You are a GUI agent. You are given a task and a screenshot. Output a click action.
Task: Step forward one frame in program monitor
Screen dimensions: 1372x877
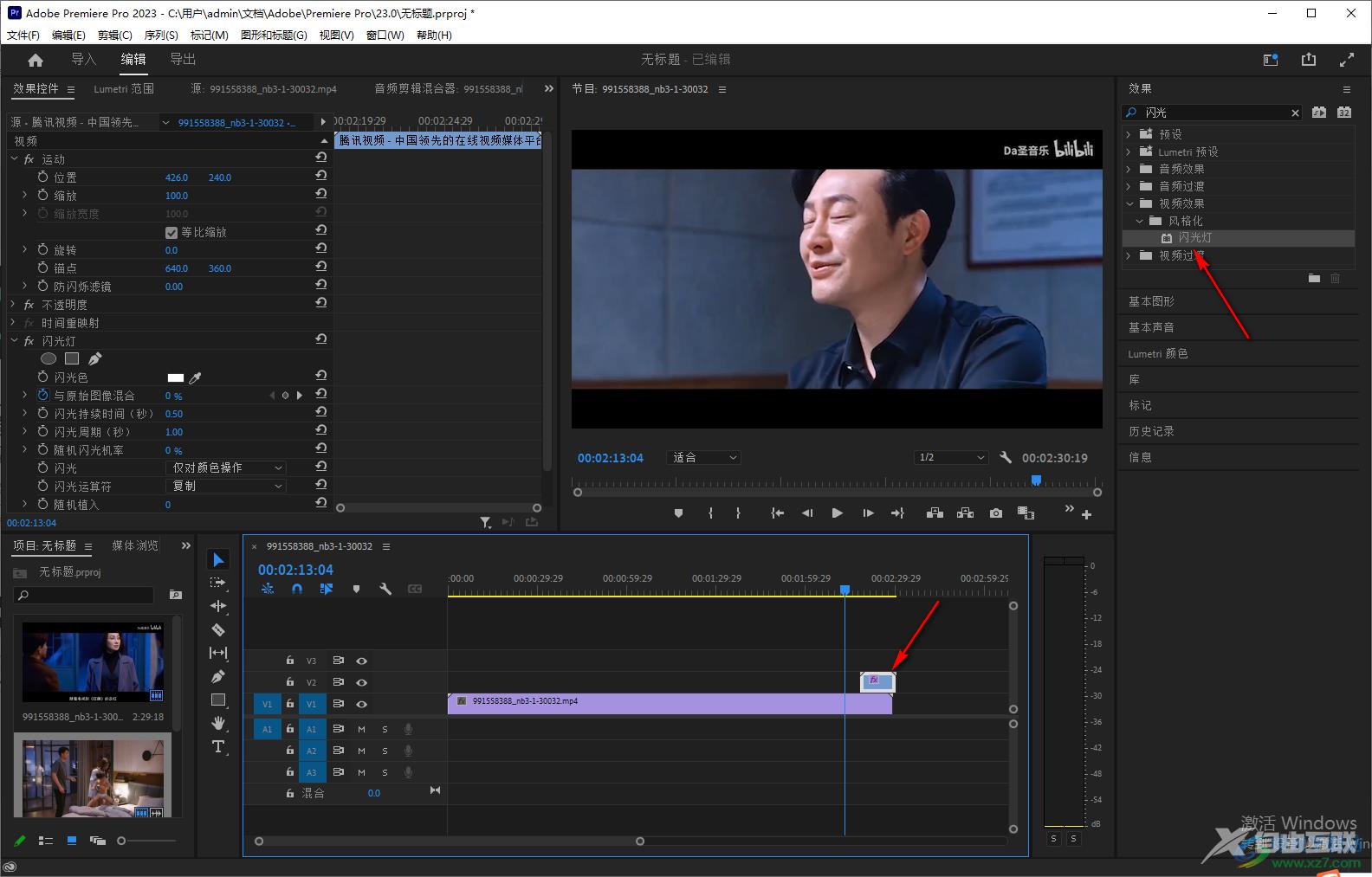[x=868, y=513]
